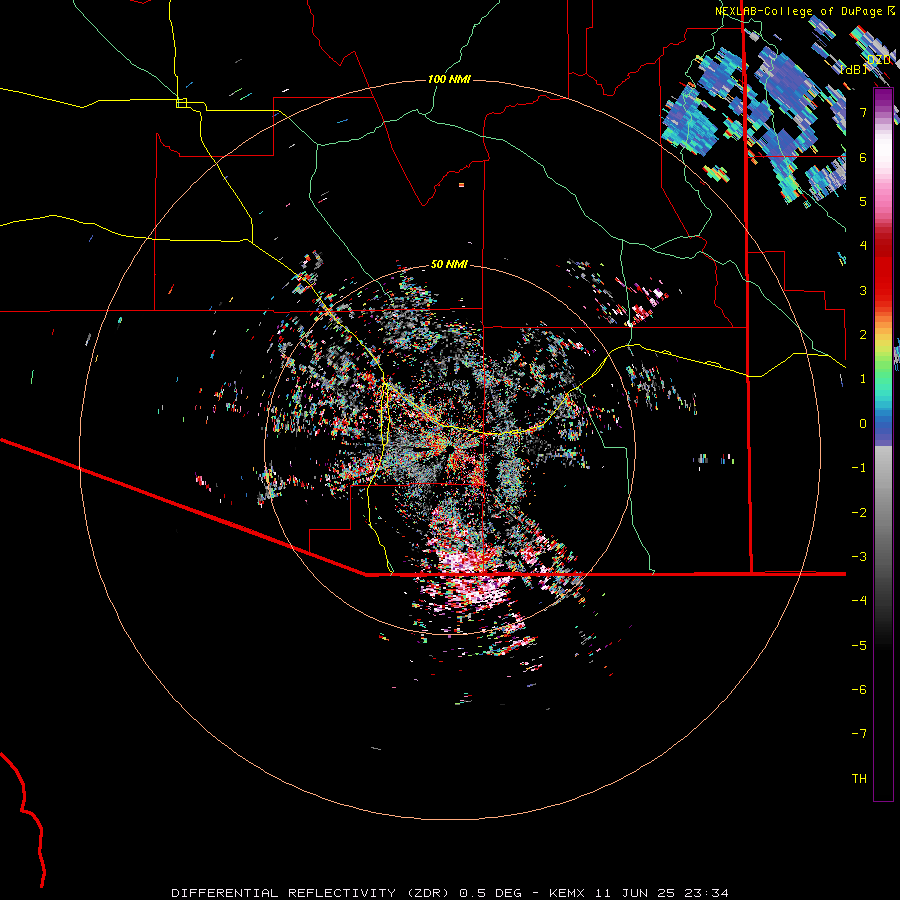This screenshot has width=900, height=900.
Task: Click the 3 tick on the color scale
Action: 863,290
